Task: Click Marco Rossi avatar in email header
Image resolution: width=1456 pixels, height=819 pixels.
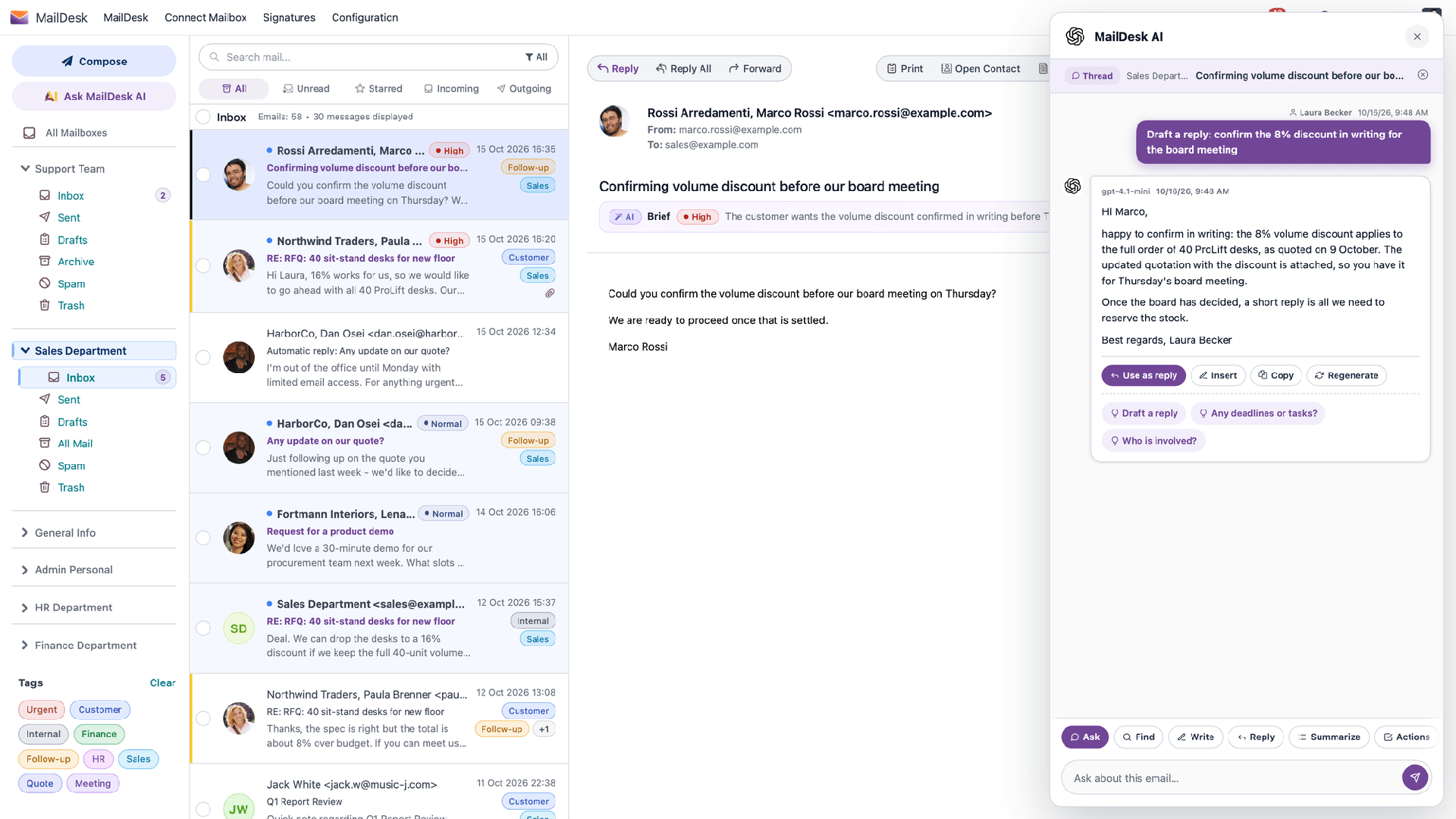Action: [x=613, y=121]
